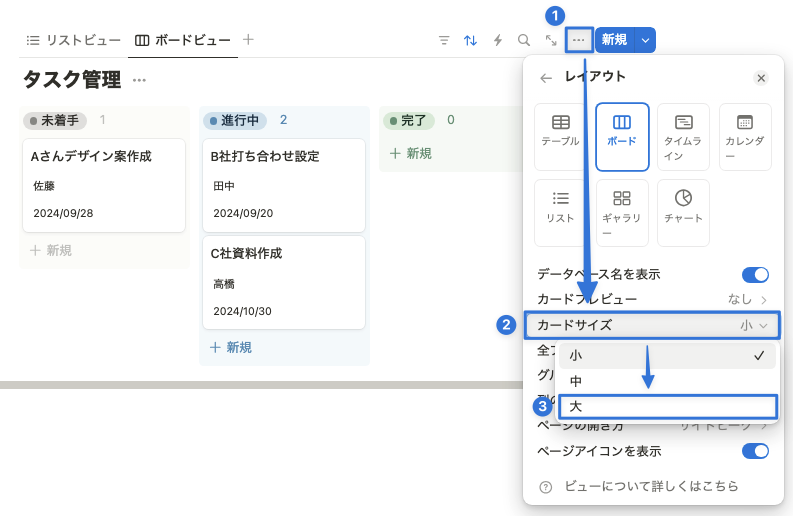Screen dimensions: 793x516
Task: Select the タイムライン layout option
Action: [683, 137]
